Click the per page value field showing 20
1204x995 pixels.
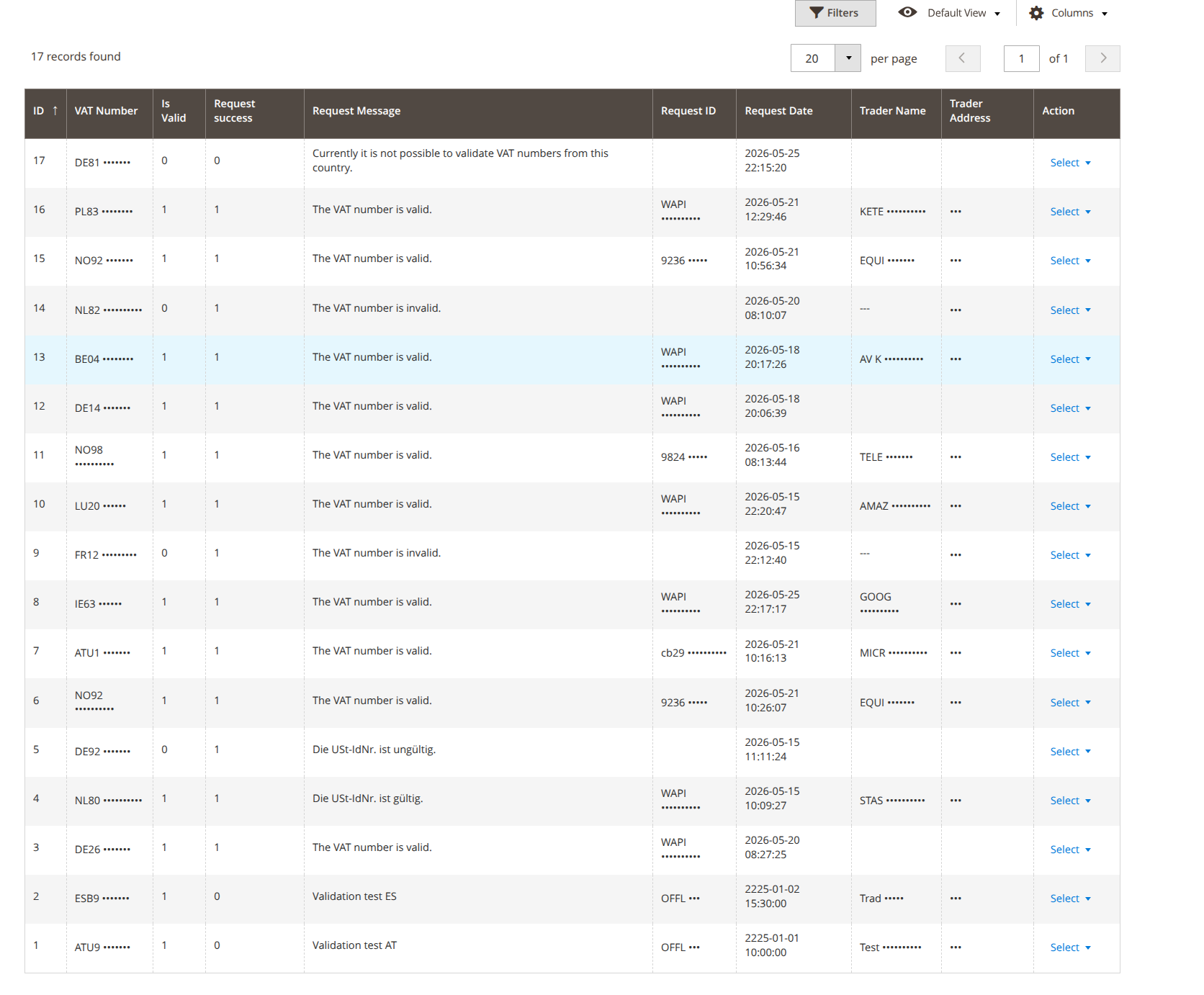point(813,58)
